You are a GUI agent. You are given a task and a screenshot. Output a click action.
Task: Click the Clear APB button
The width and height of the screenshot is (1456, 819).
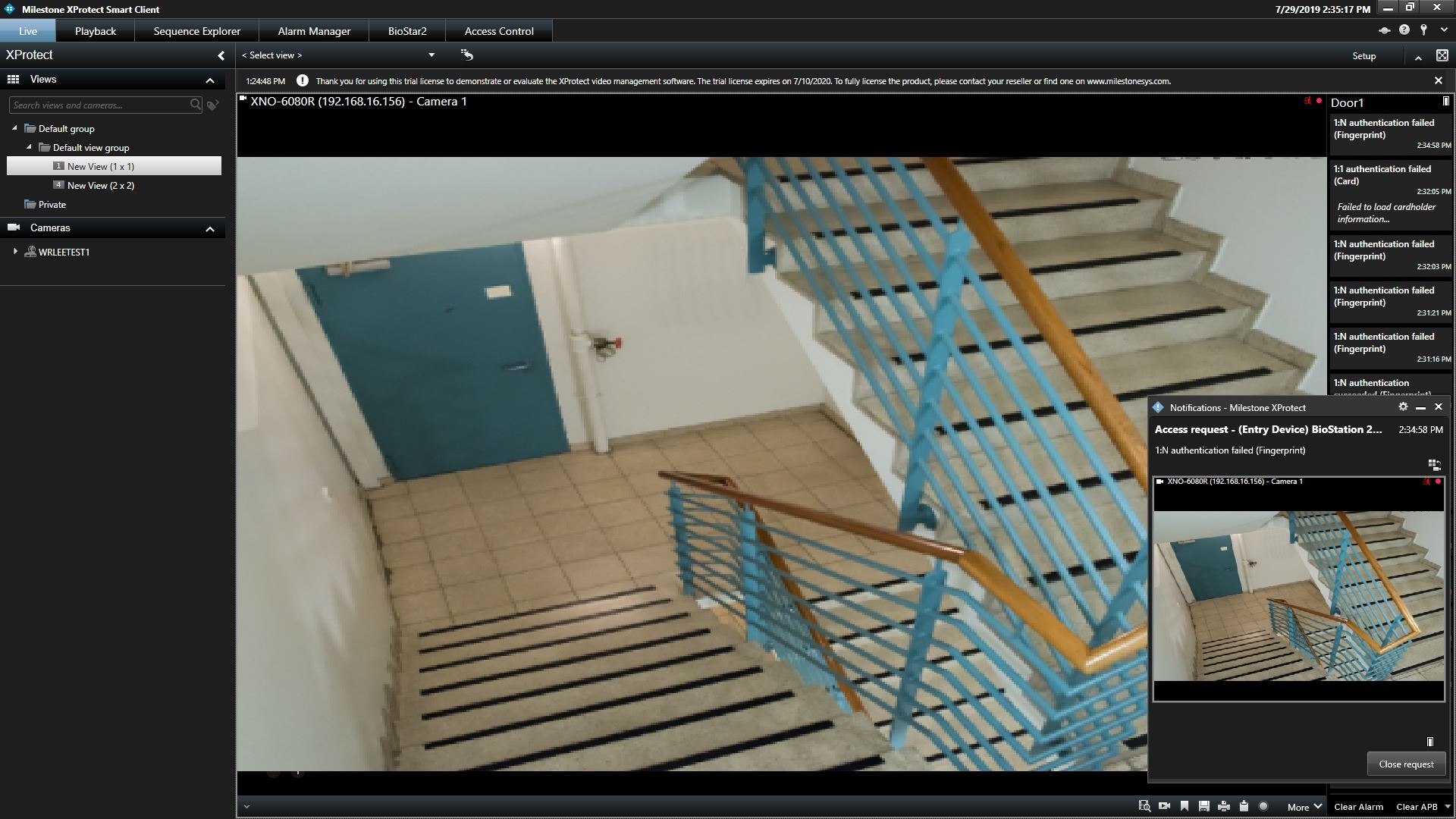click(x=1417, y=807)
